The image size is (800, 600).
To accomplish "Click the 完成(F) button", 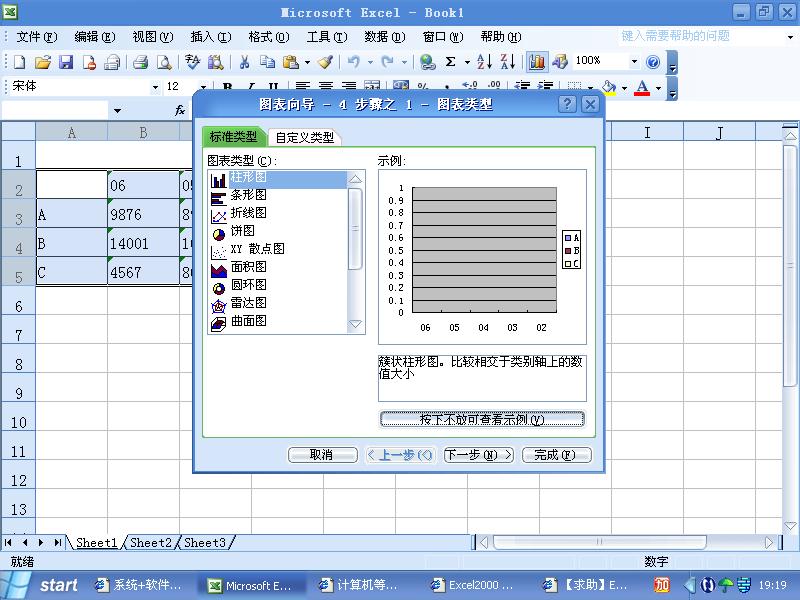I will click(557, 455).
